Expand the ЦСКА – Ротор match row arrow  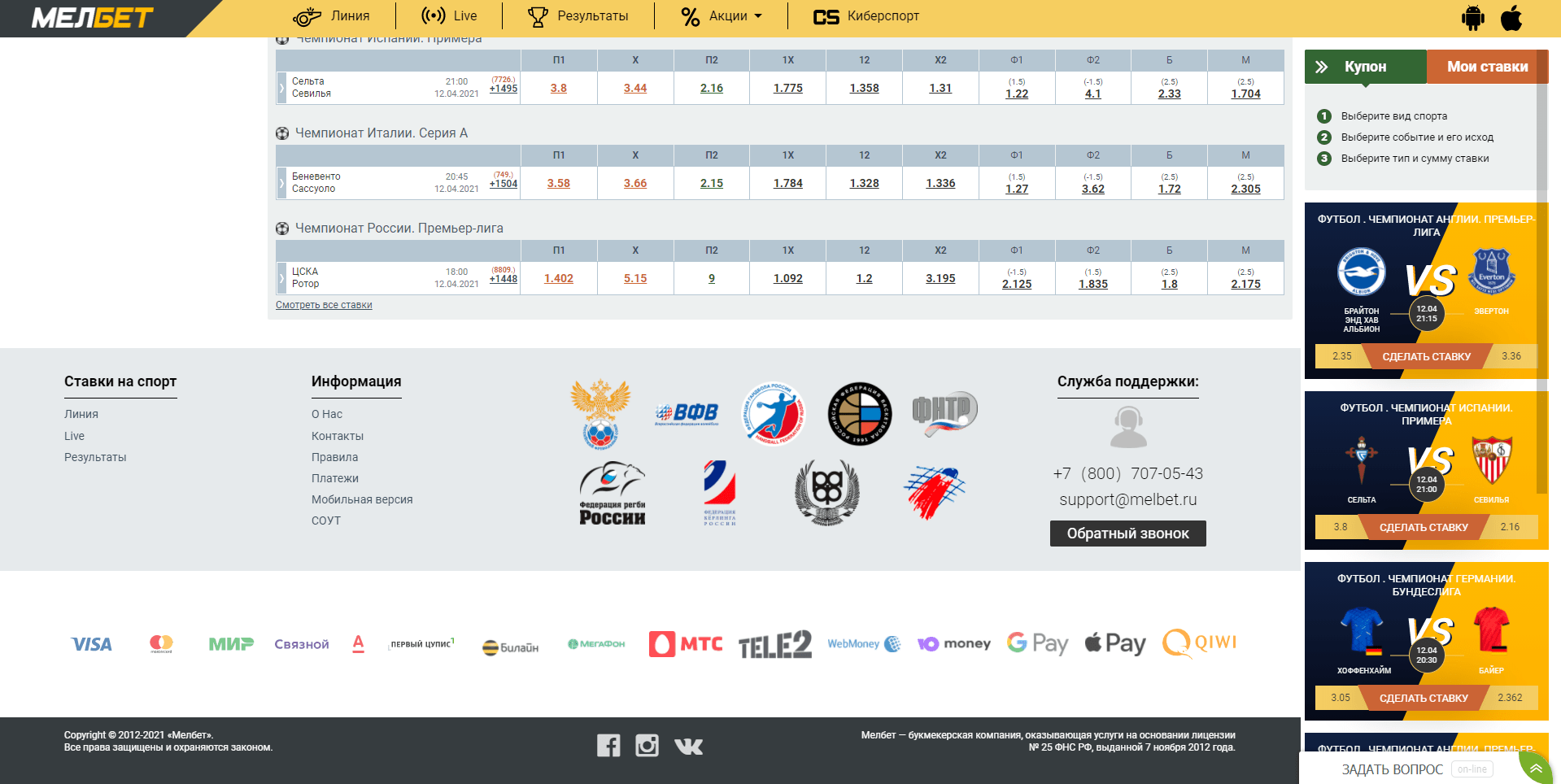281,278
